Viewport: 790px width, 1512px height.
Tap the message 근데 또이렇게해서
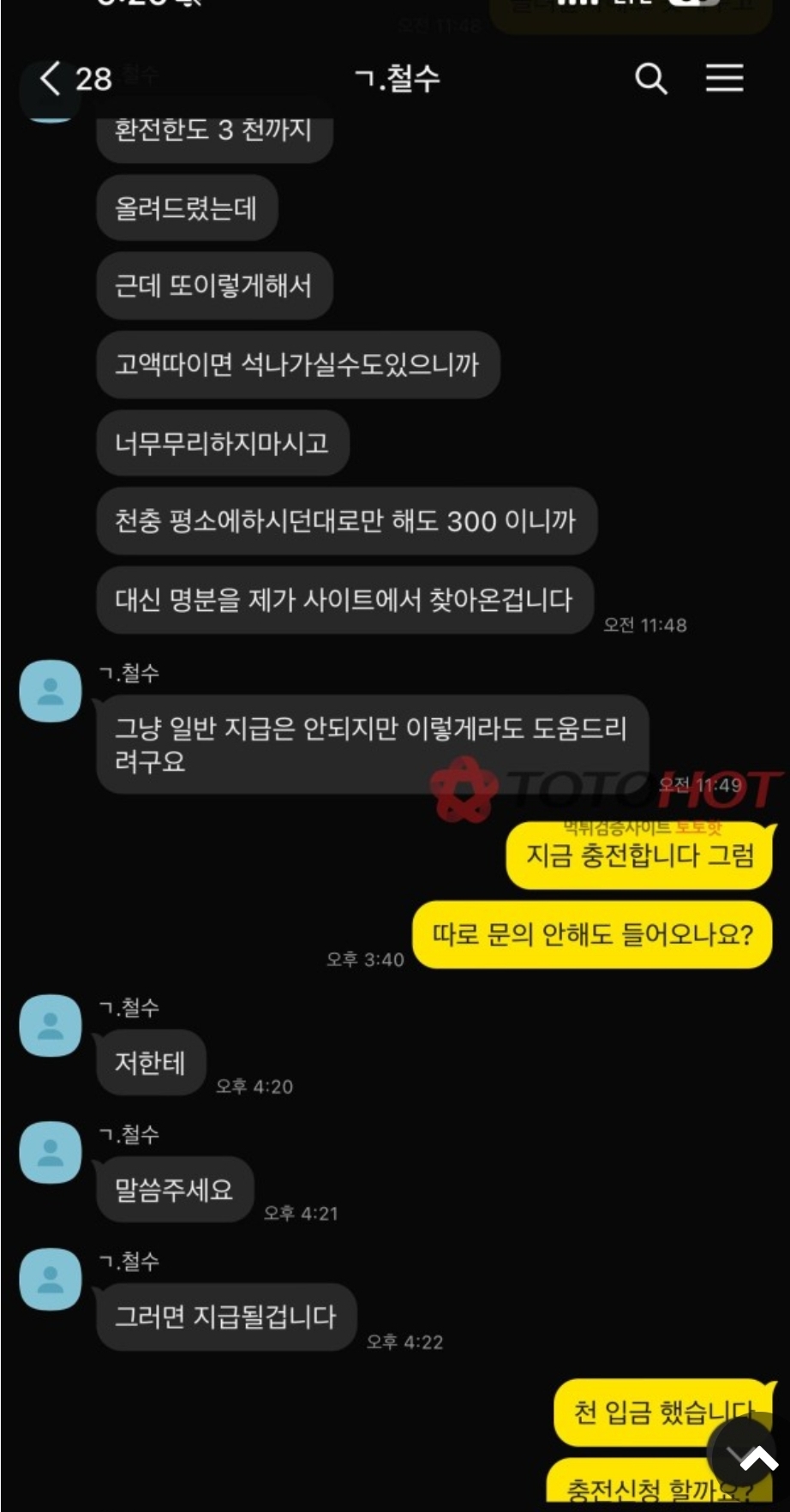point(213,285)
